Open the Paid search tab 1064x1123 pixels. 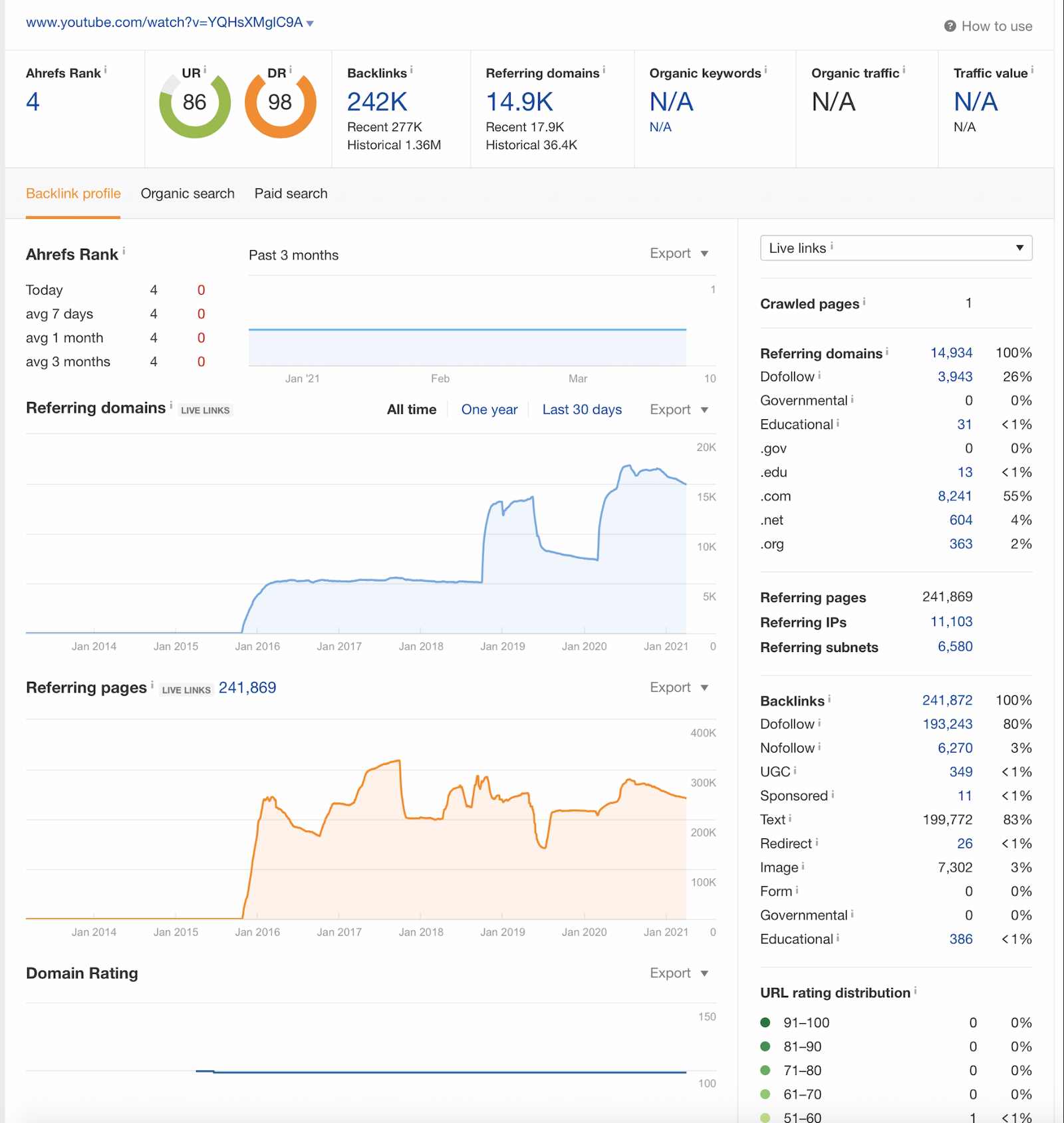[291, 194]
